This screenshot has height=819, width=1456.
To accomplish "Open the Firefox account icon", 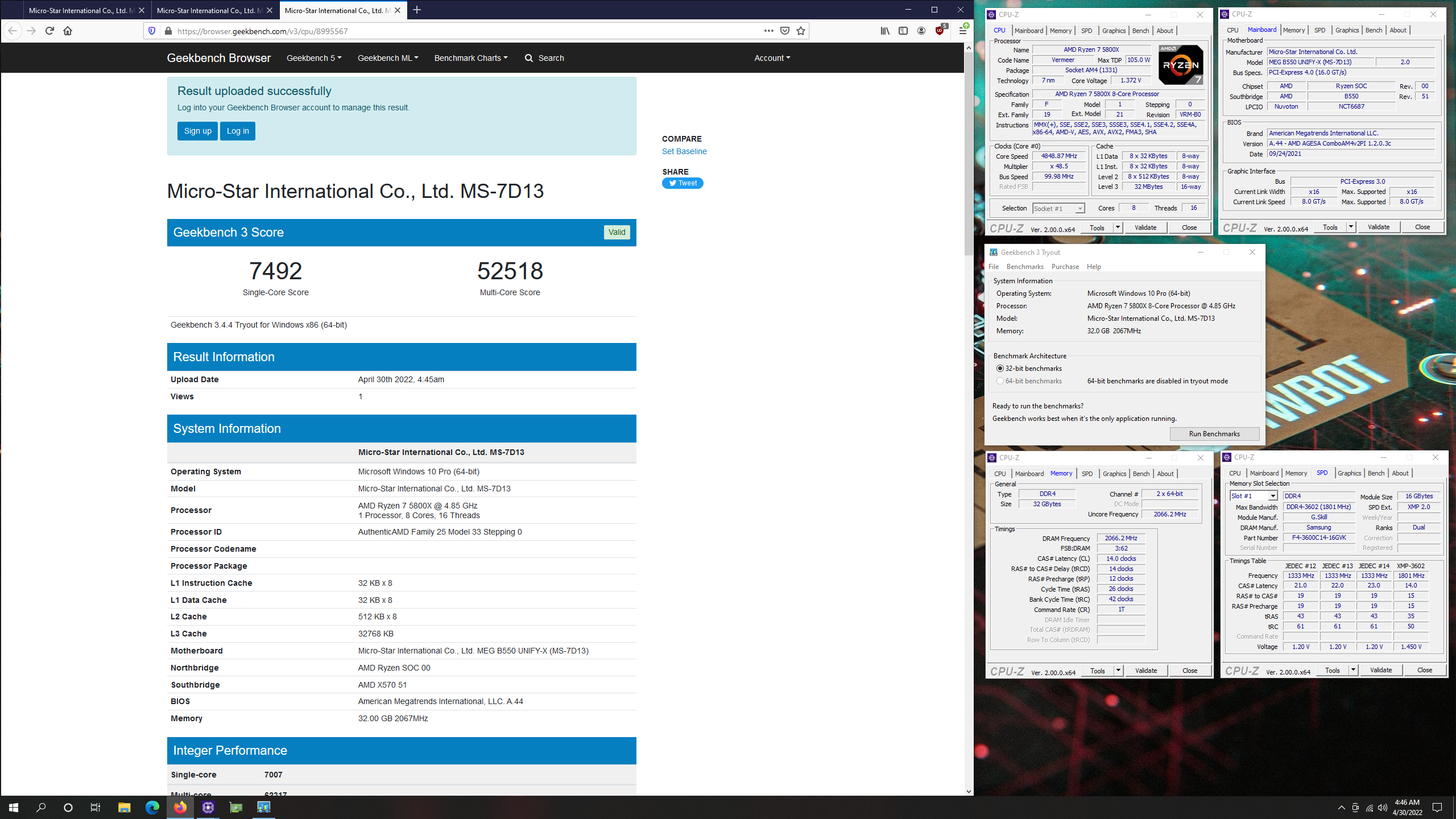I will 921,31.
